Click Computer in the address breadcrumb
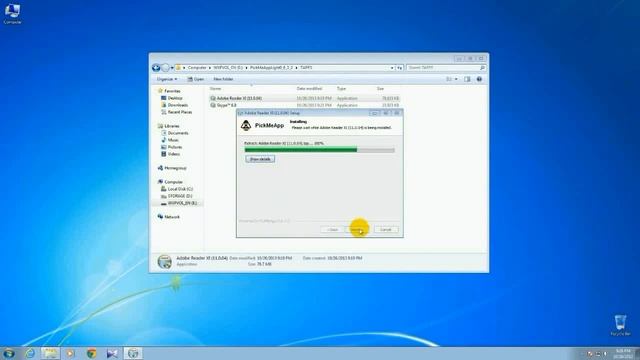The image size is (640, 360). click(197, 68)
